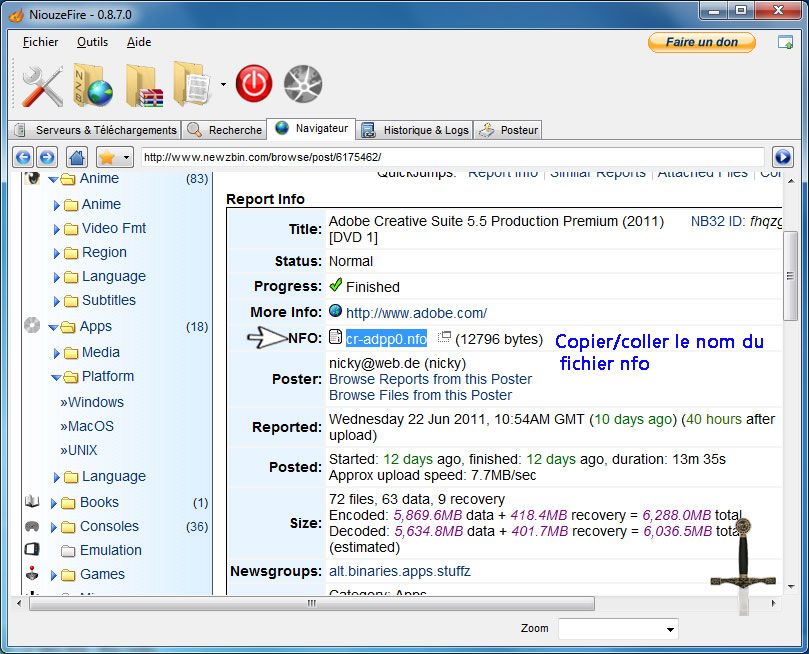Open the Aide menu
The image size is (809, 654).
(x=139, y=42)
